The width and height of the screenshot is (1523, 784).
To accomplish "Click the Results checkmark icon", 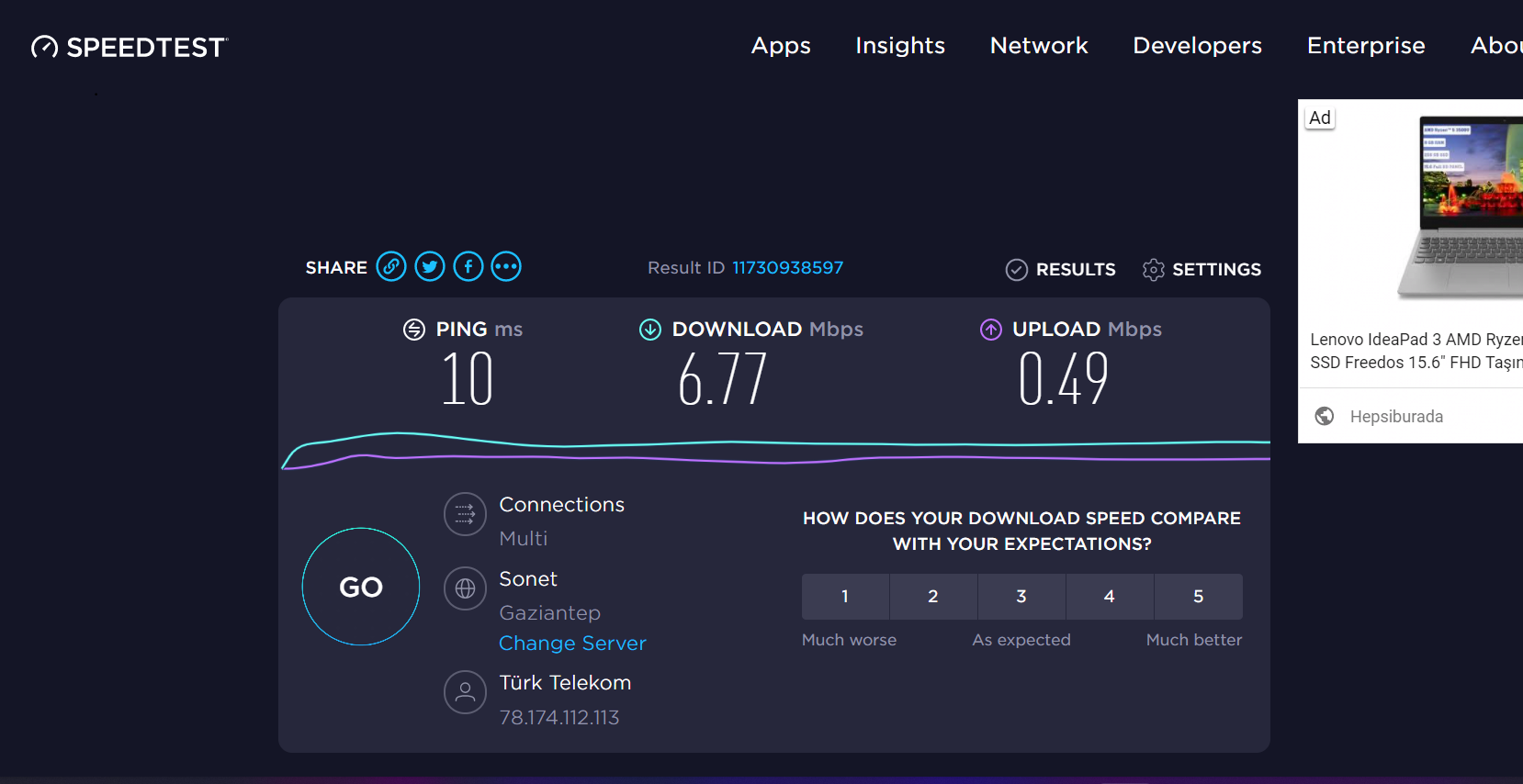I will (1017, 269).
